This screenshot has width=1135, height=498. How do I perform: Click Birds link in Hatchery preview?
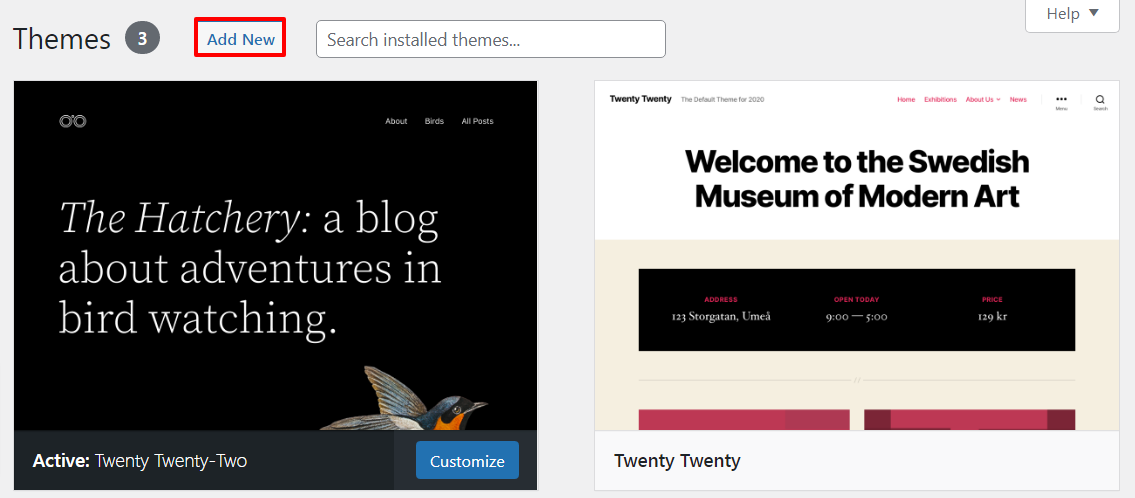[x=434, y=121]
